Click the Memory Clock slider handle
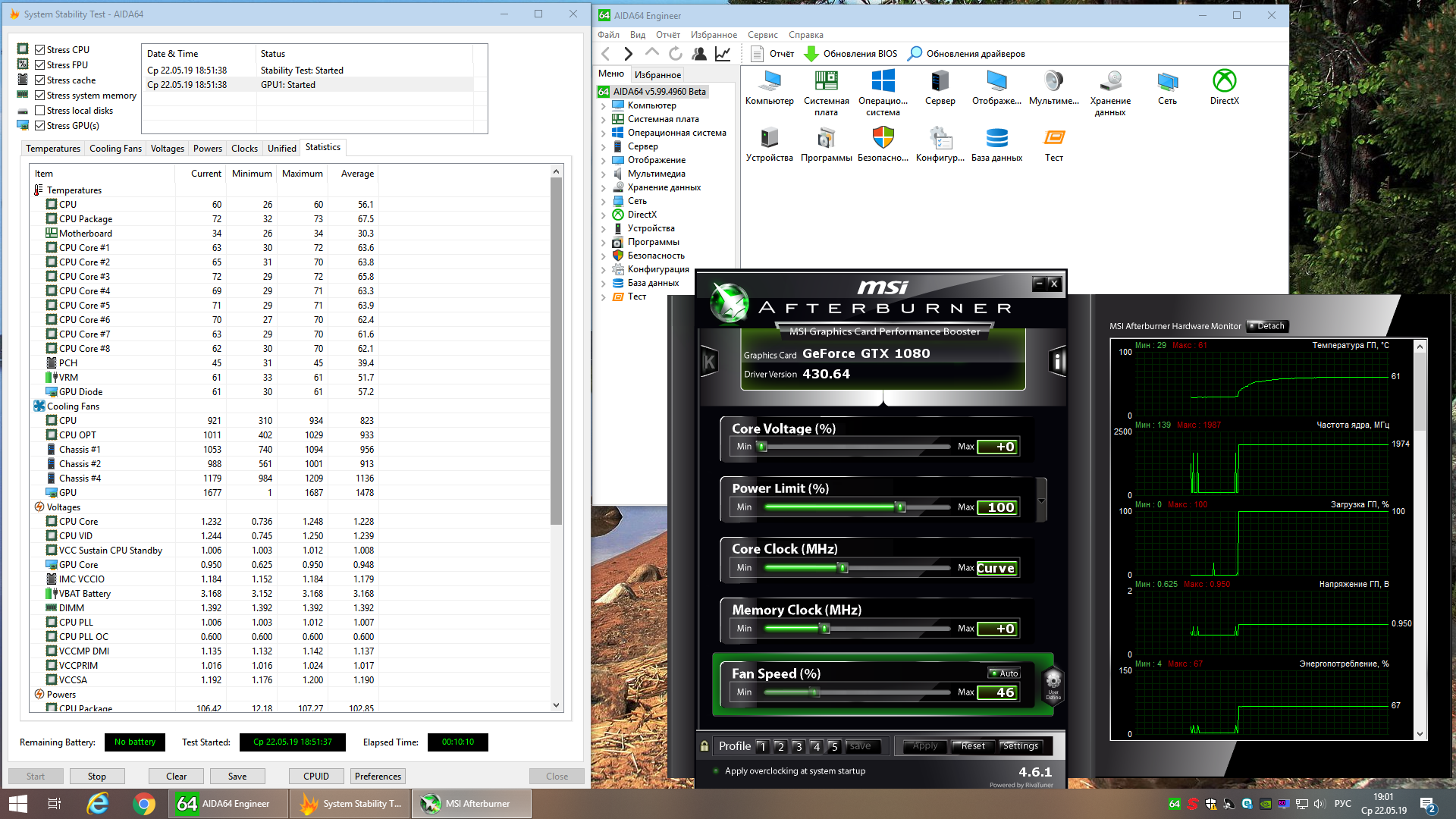The image size is (1456, 819). coord(825,629)
